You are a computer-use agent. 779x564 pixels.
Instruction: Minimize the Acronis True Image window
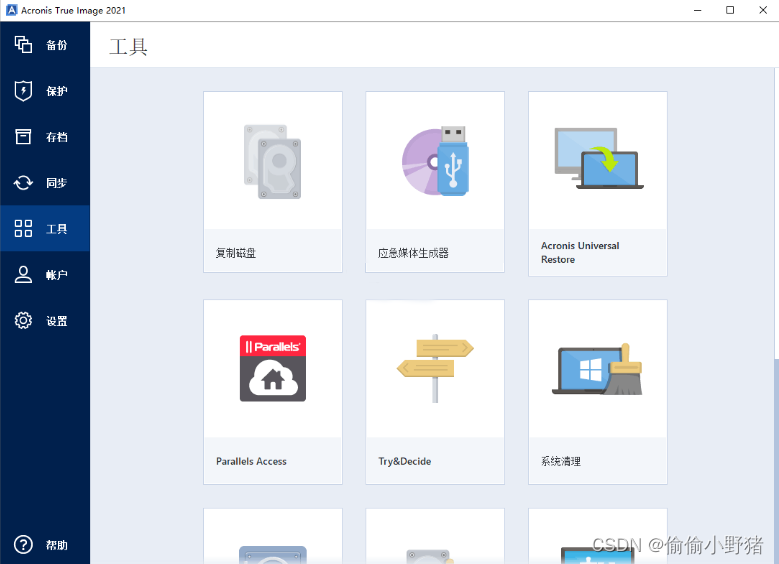[698, 10]
